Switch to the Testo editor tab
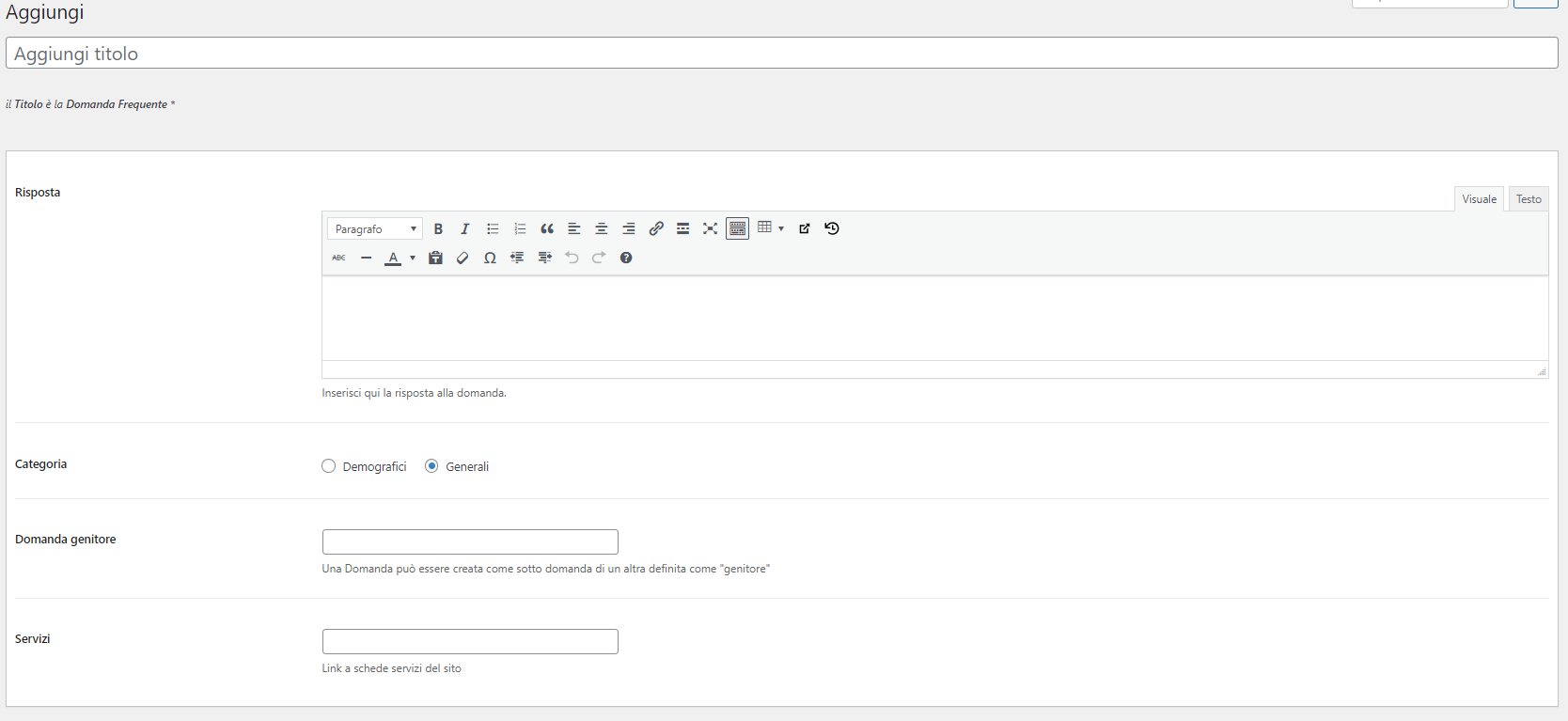 tap(1529, 199)
